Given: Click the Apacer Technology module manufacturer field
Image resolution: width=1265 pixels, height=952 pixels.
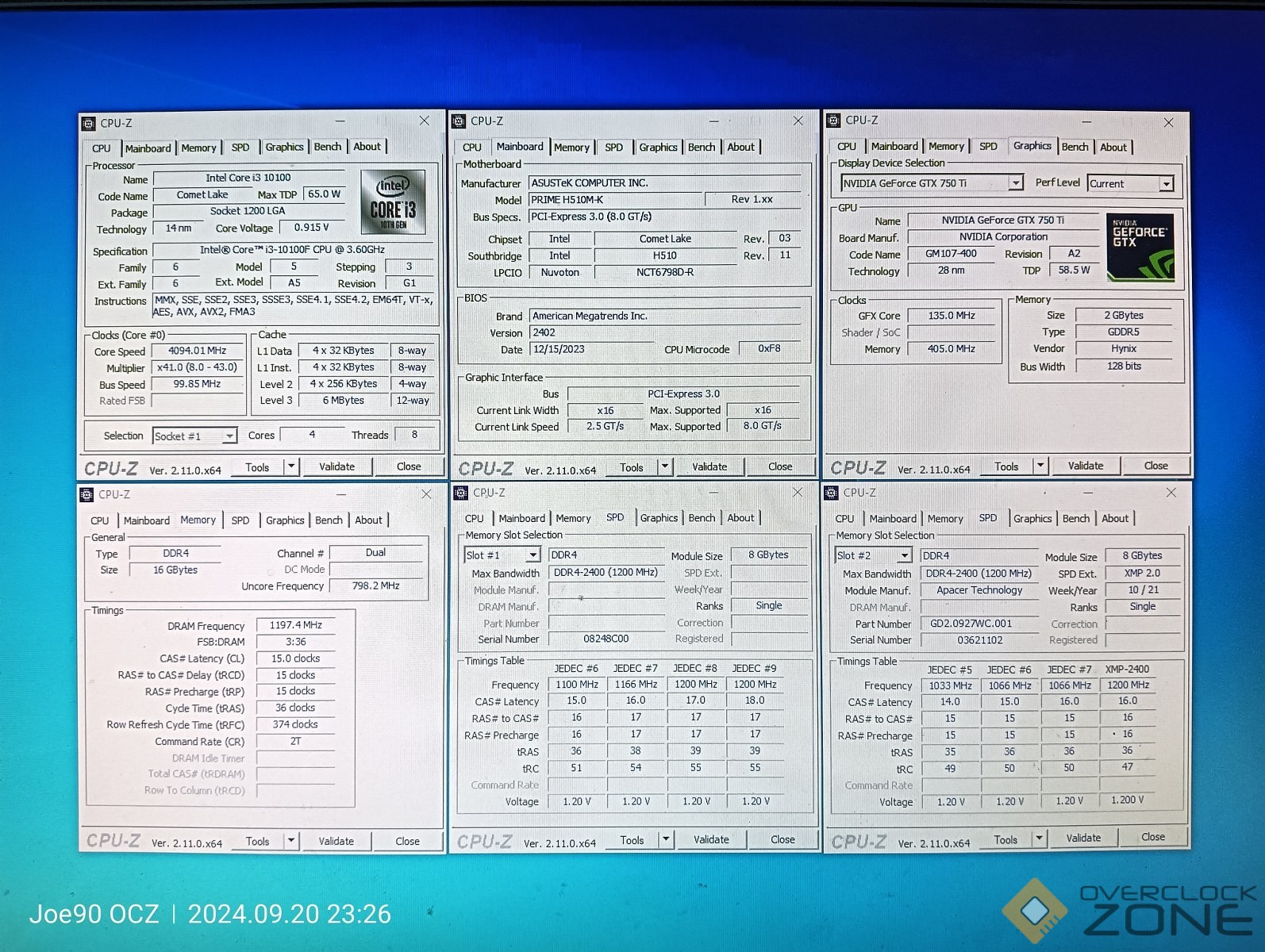Looking at the screenshot, I should click(979, 590).
